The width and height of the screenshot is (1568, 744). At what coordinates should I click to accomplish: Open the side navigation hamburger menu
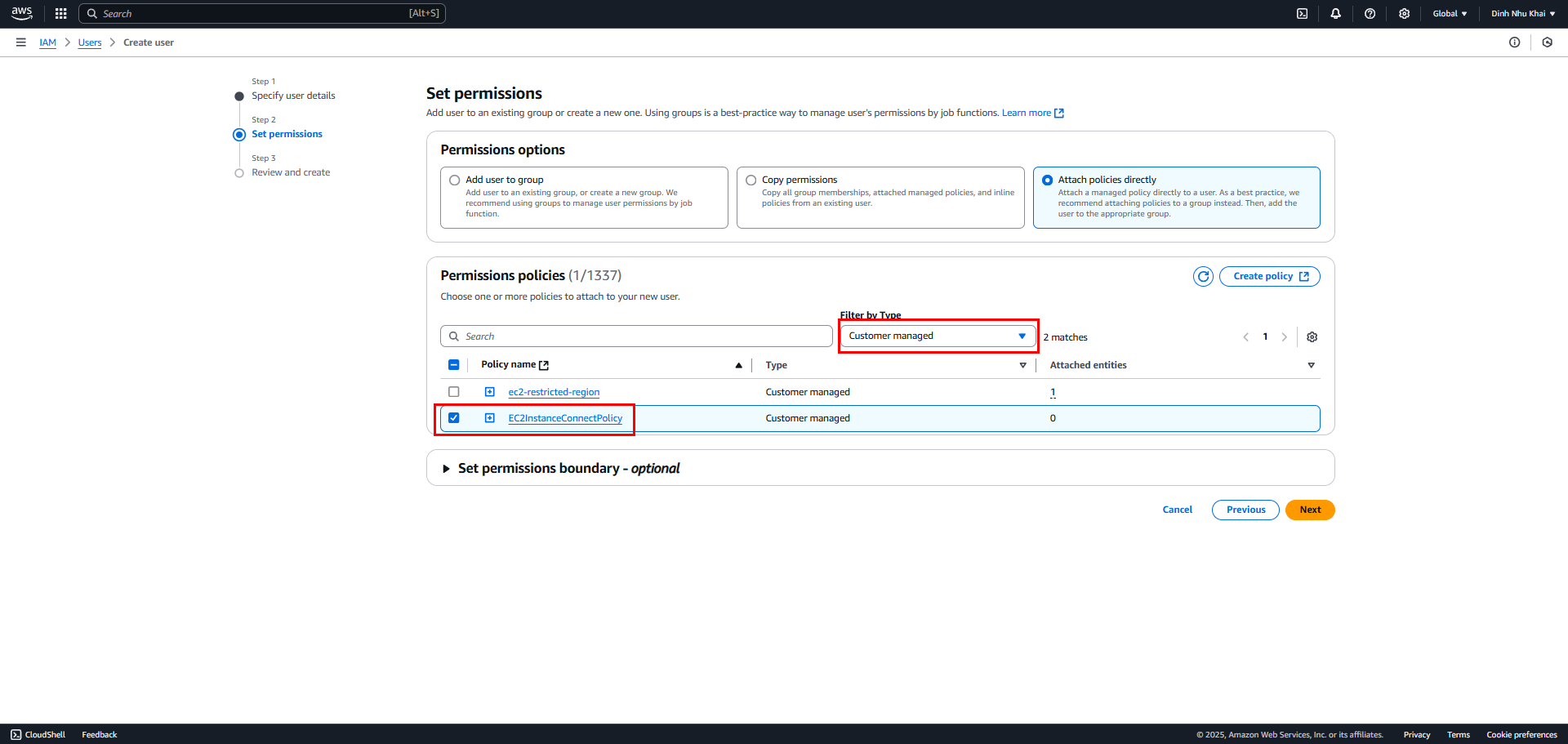pyautogui.click(x=21, y=42)
